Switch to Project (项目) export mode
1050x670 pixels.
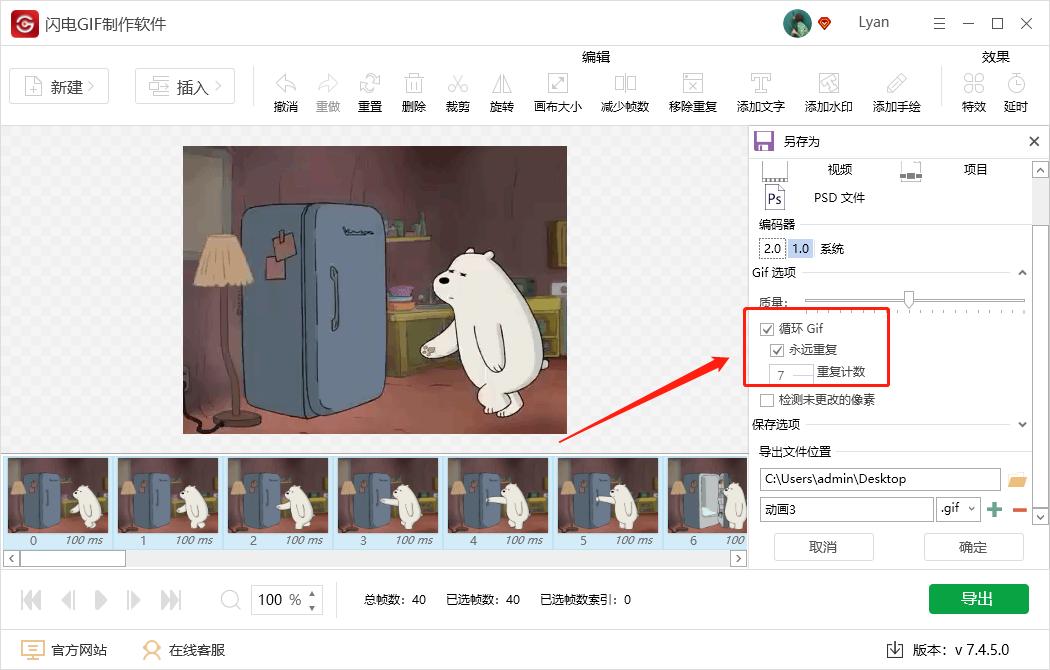(x=977, y=170)
